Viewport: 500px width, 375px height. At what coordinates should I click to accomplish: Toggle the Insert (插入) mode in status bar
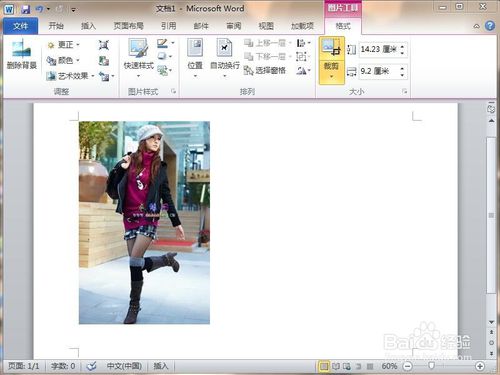161,366
